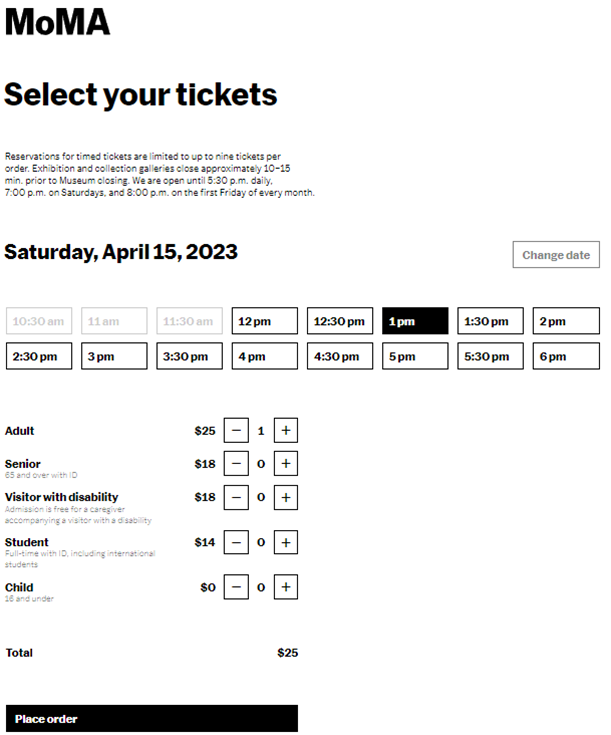
Task: Increase the Student ticket quantity
Action: point(286,542)
